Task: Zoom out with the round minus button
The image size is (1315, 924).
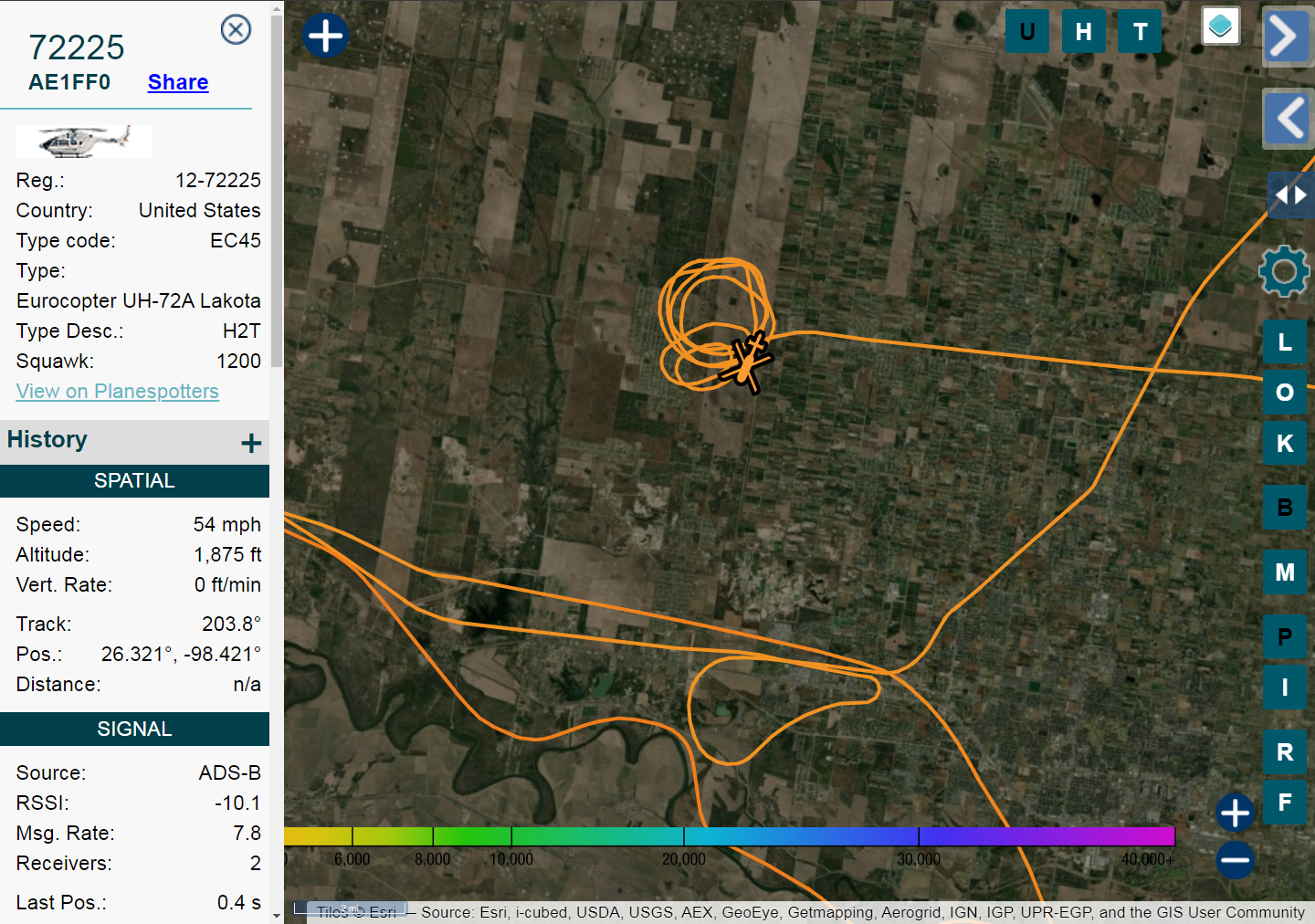Action: pos(1235,860)
